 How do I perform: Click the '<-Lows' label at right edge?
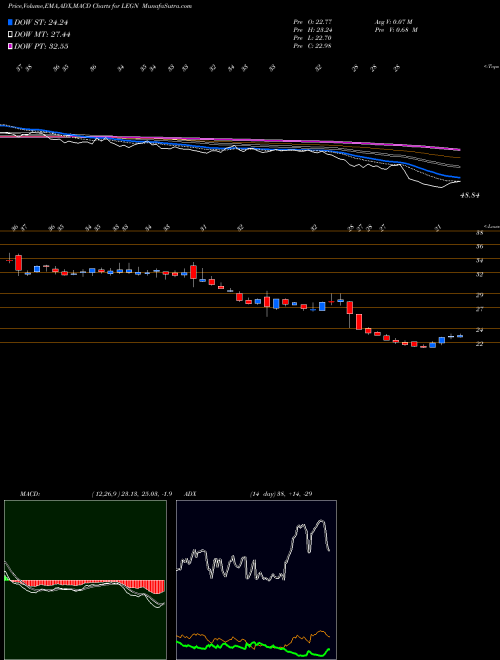tap(491, 226)
